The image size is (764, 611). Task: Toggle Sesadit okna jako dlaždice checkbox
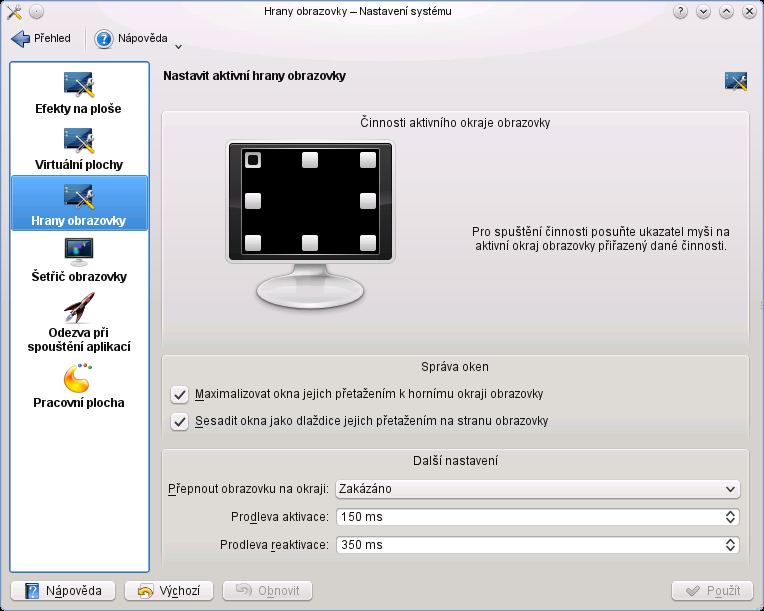click(x=179, y=421)
